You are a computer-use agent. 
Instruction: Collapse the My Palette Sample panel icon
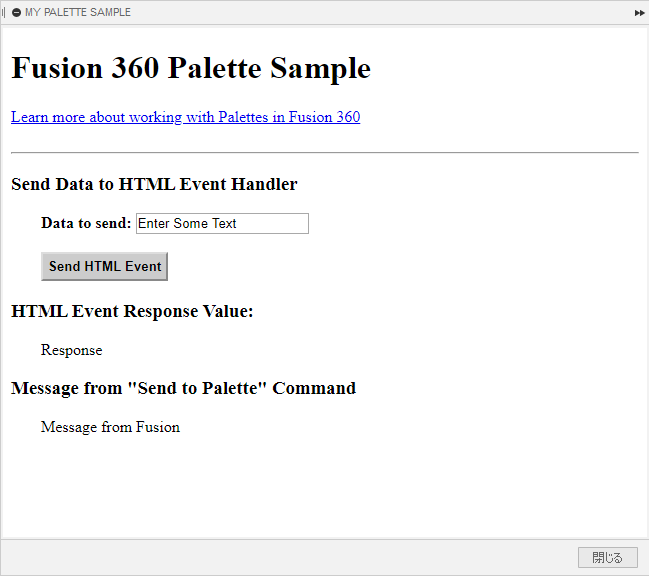(17, 13)
